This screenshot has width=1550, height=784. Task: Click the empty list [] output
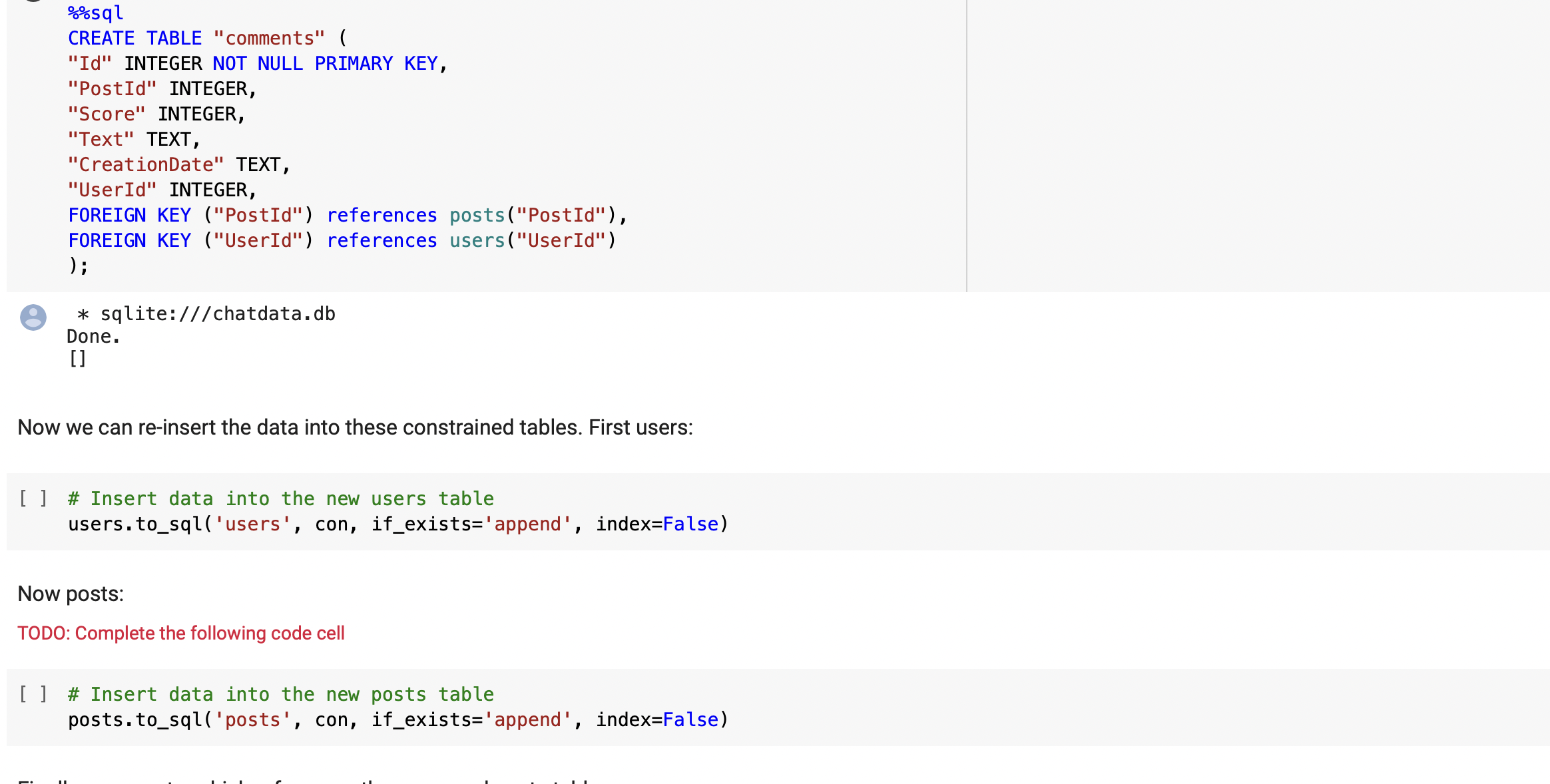(78, 359)
